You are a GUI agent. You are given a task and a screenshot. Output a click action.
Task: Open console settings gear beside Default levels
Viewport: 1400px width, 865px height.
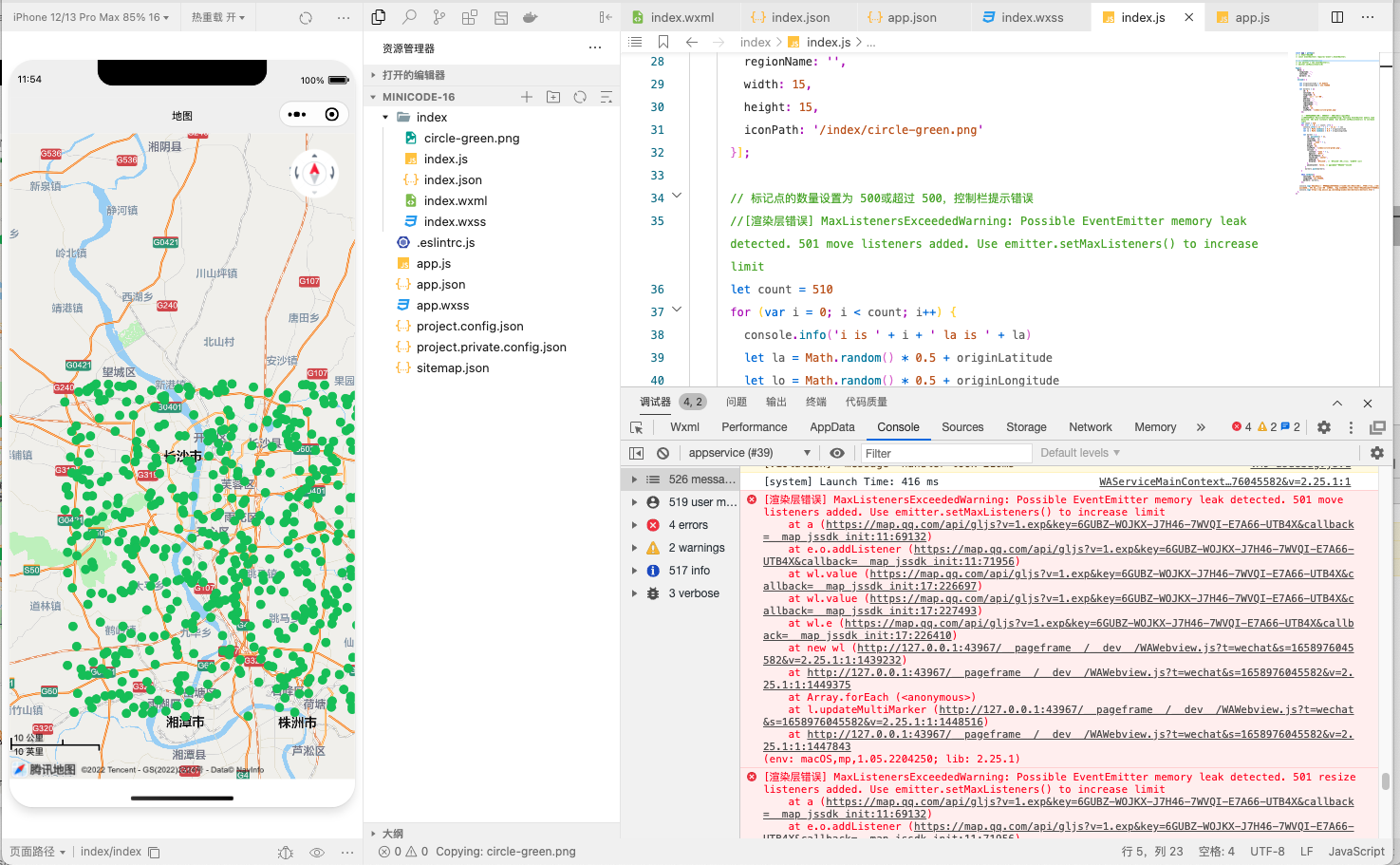pyautogui.click(x=1377, y=453)
